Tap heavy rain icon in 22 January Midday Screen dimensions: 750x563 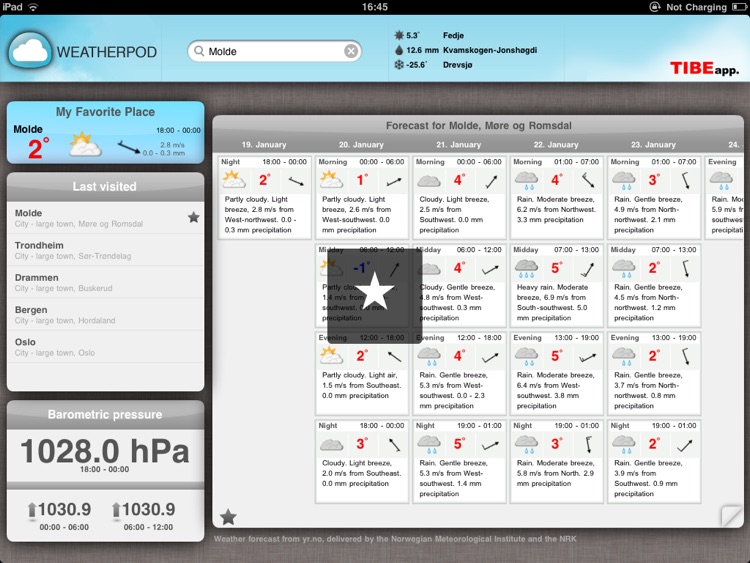tap(526, 269)
